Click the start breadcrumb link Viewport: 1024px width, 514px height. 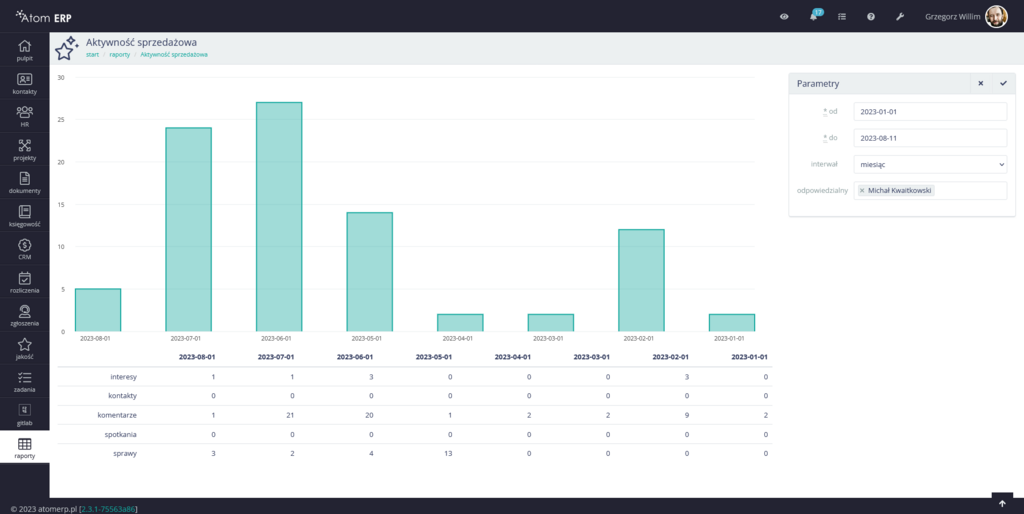(x=92, y=55)
